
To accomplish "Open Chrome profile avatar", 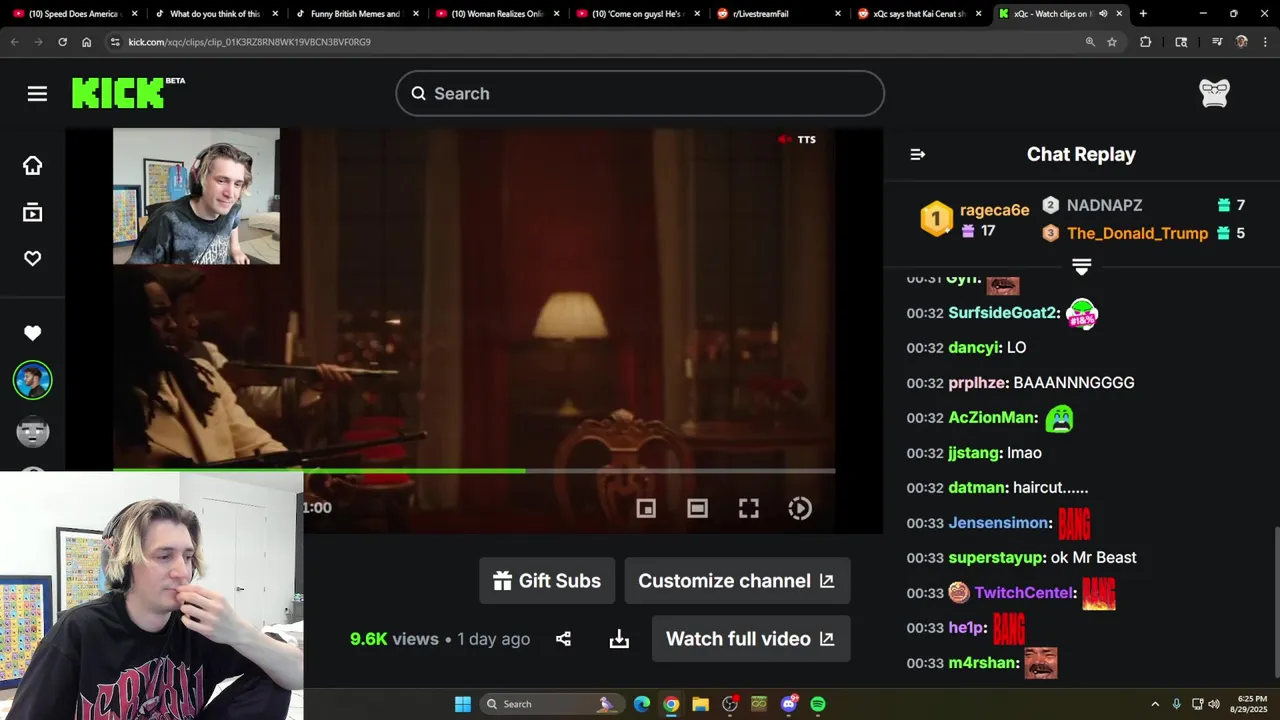I will 1242,42.
